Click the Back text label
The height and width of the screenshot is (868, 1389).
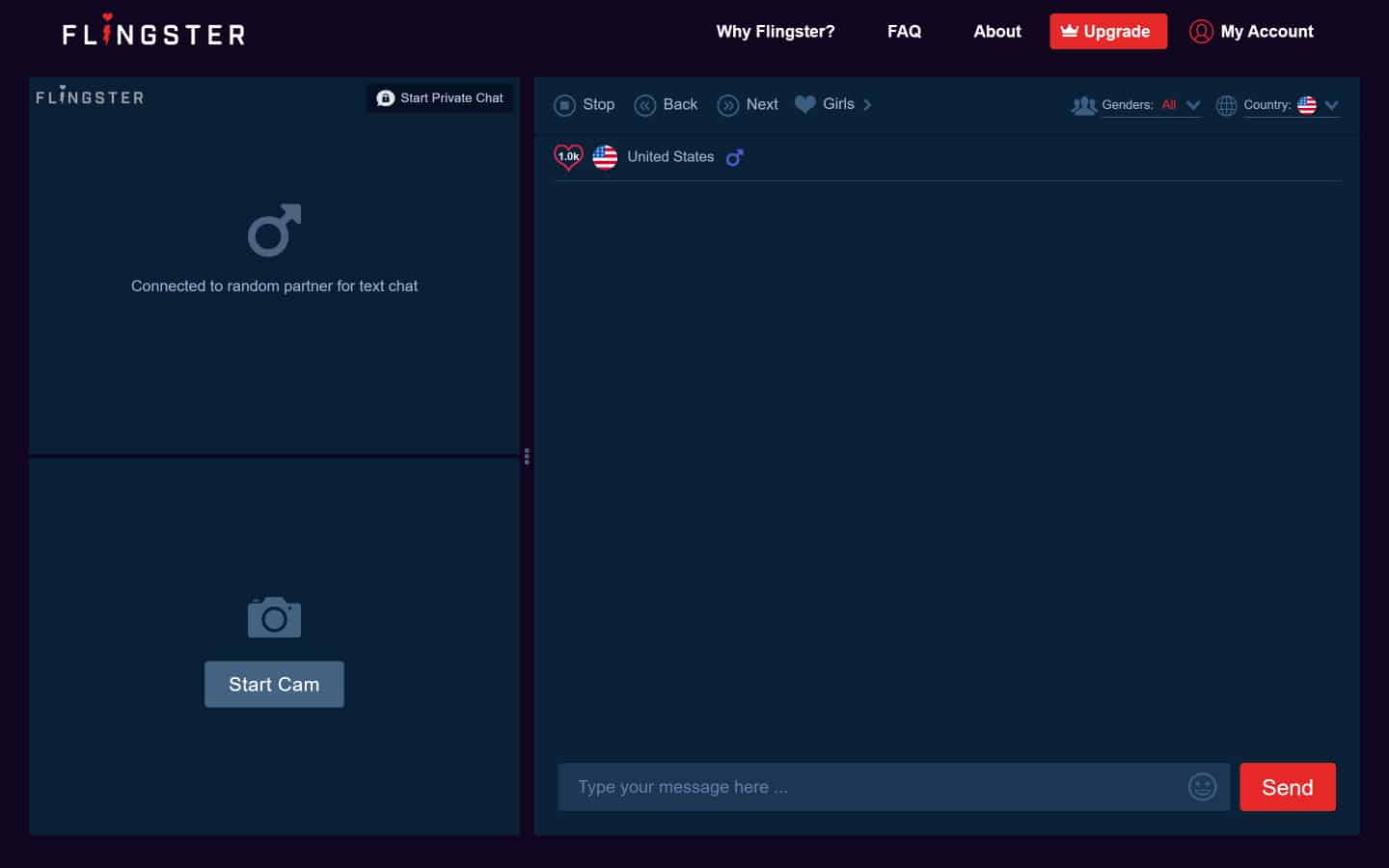[680, 104]
